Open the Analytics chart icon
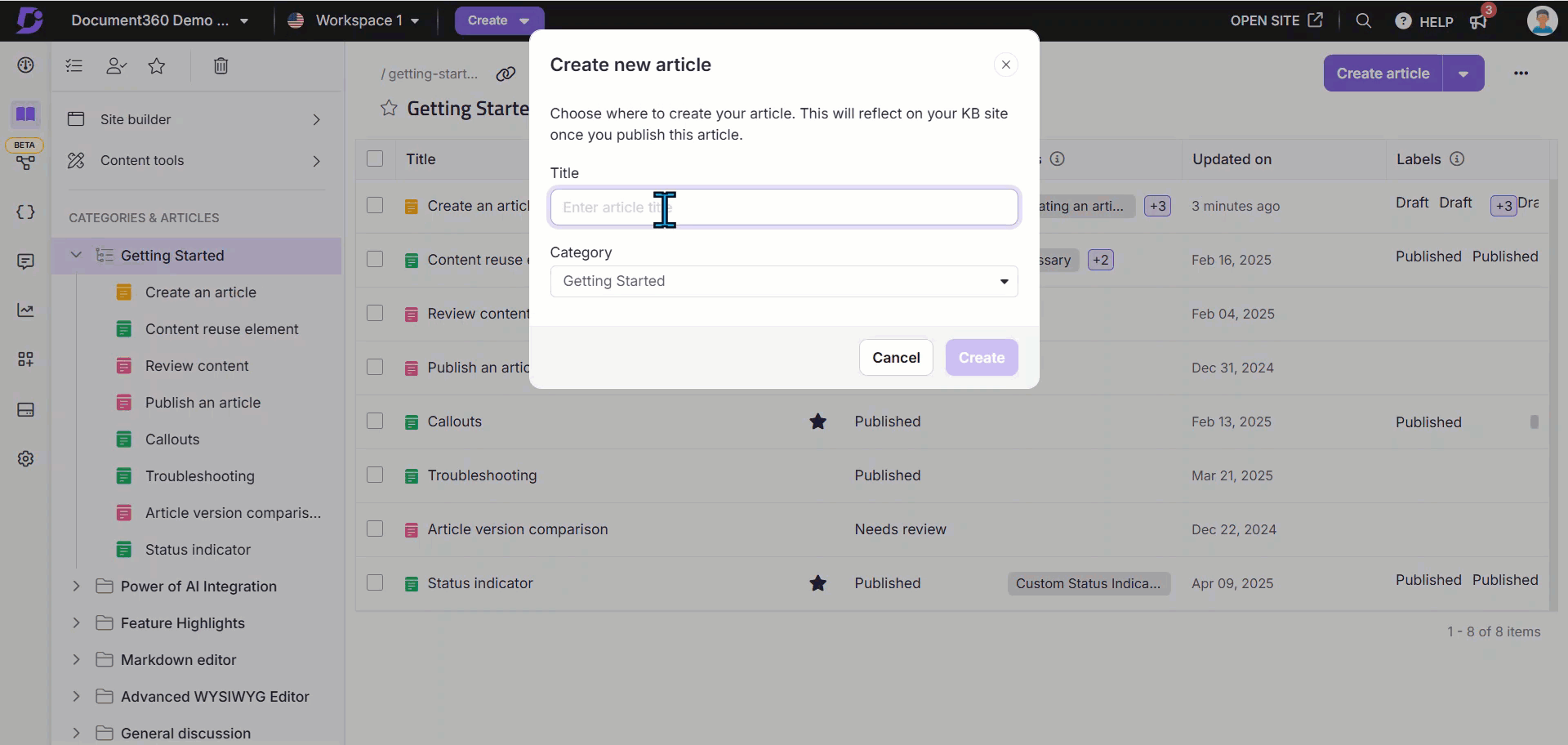 25,310
